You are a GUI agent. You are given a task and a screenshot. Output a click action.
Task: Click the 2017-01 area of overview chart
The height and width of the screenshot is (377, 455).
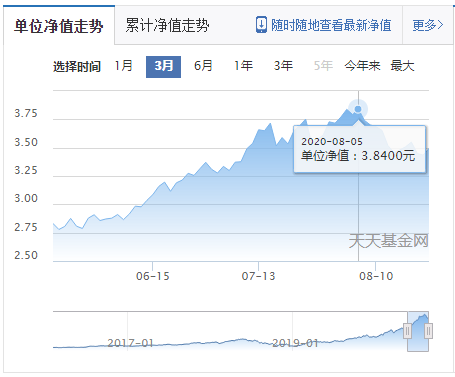pyautogui.click(x=130, y=343)
